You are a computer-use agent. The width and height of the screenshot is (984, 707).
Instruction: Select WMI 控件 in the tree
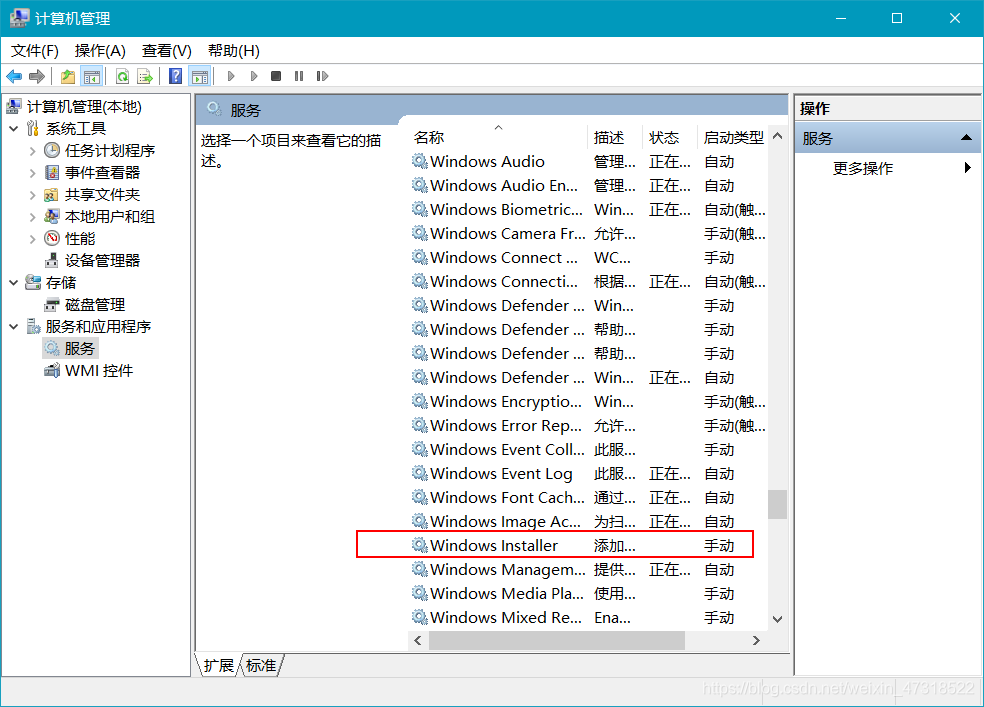tap(99, 371)
